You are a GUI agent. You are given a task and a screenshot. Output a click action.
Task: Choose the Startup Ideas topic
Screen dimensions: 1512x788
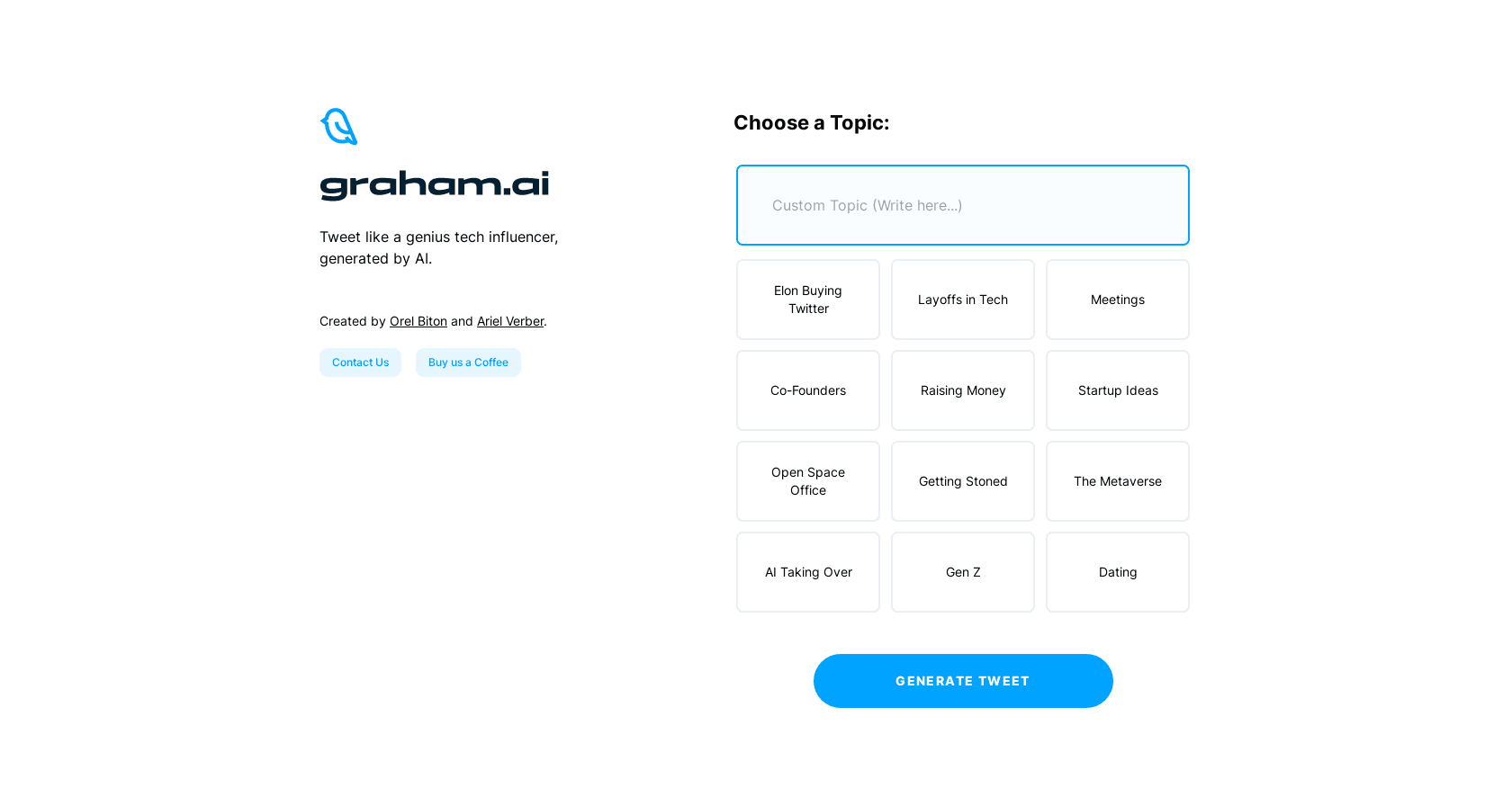tap(1118, 390)
